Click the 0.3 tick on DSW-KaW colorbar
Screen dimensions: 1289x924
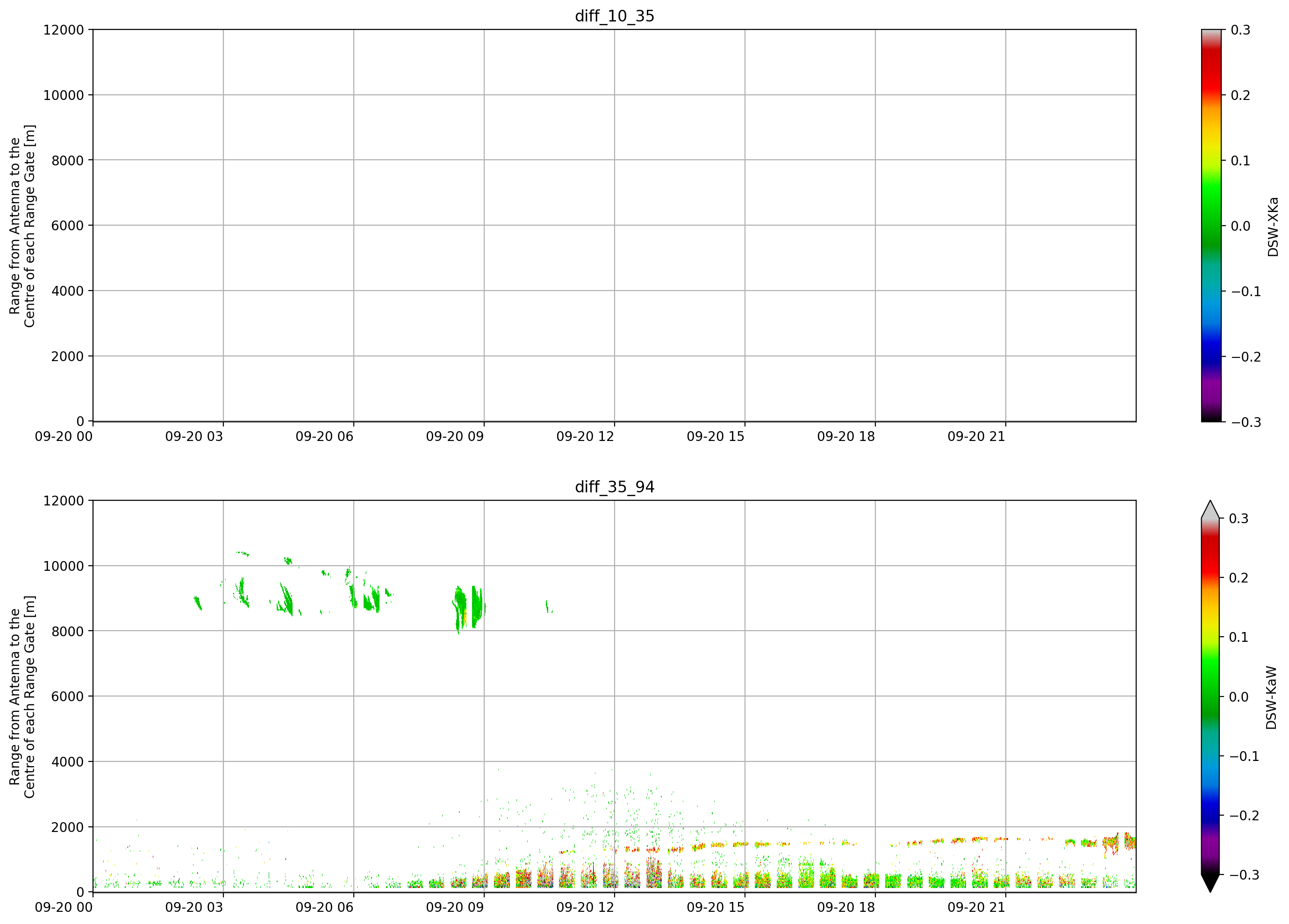[x=1239, y=518]
